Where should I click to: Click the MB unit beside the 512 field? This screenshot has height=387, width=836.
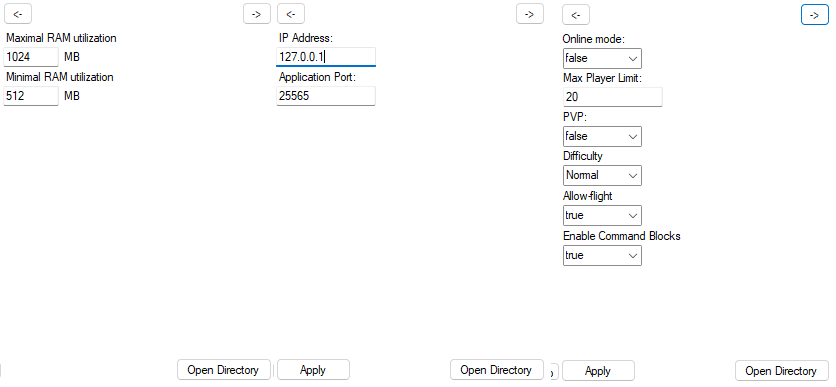72,96
